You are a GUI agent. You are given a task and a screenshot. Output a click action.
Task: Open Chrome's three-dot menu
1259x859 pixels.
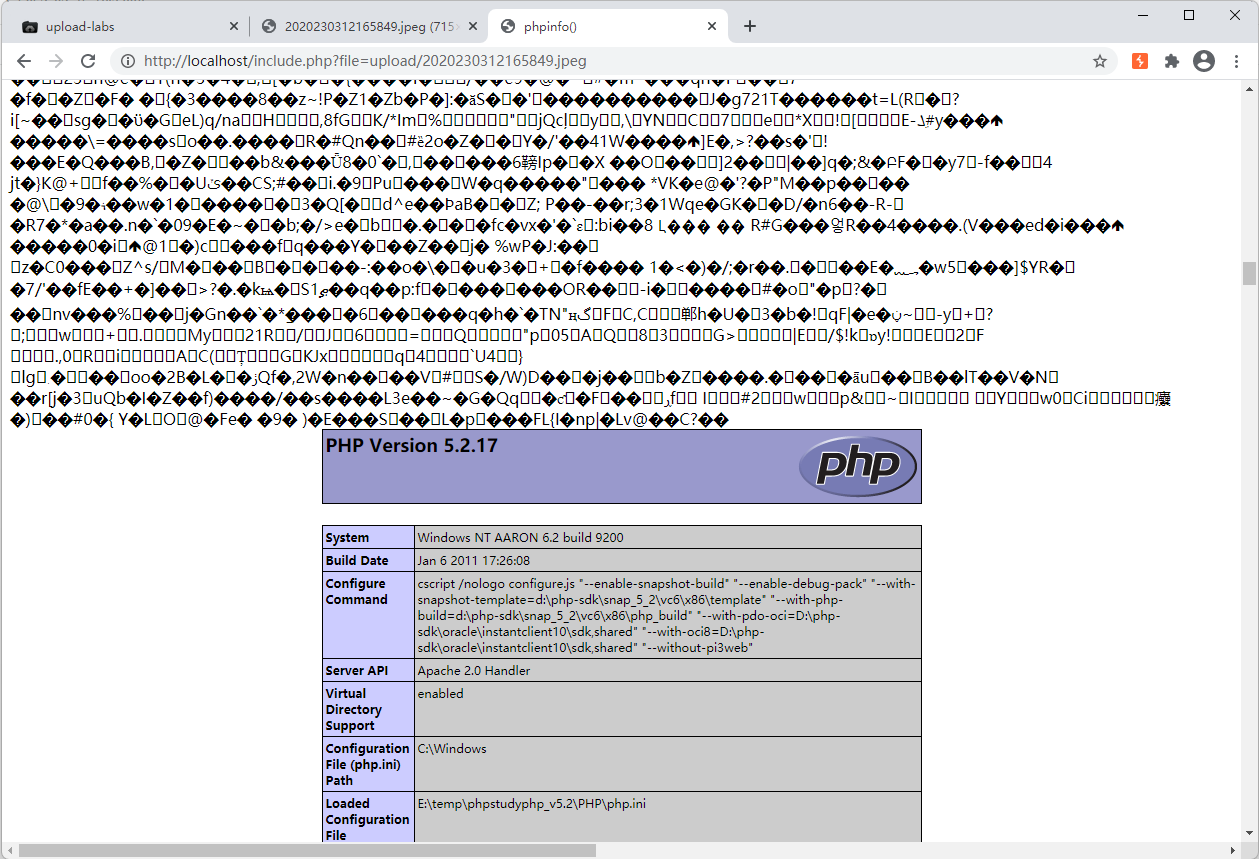[x=1236, y=61]
